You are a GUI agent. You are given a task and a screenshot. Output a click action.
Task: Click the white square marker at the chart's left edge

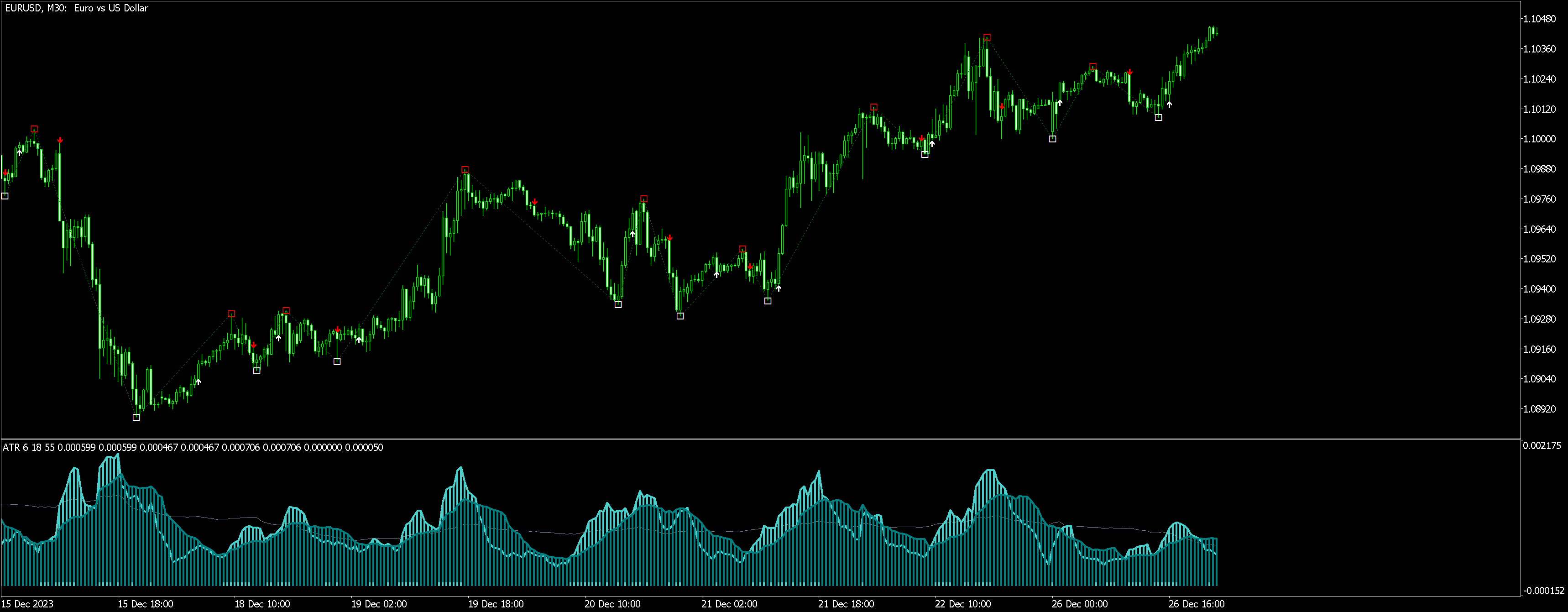(x=5, y=196)
